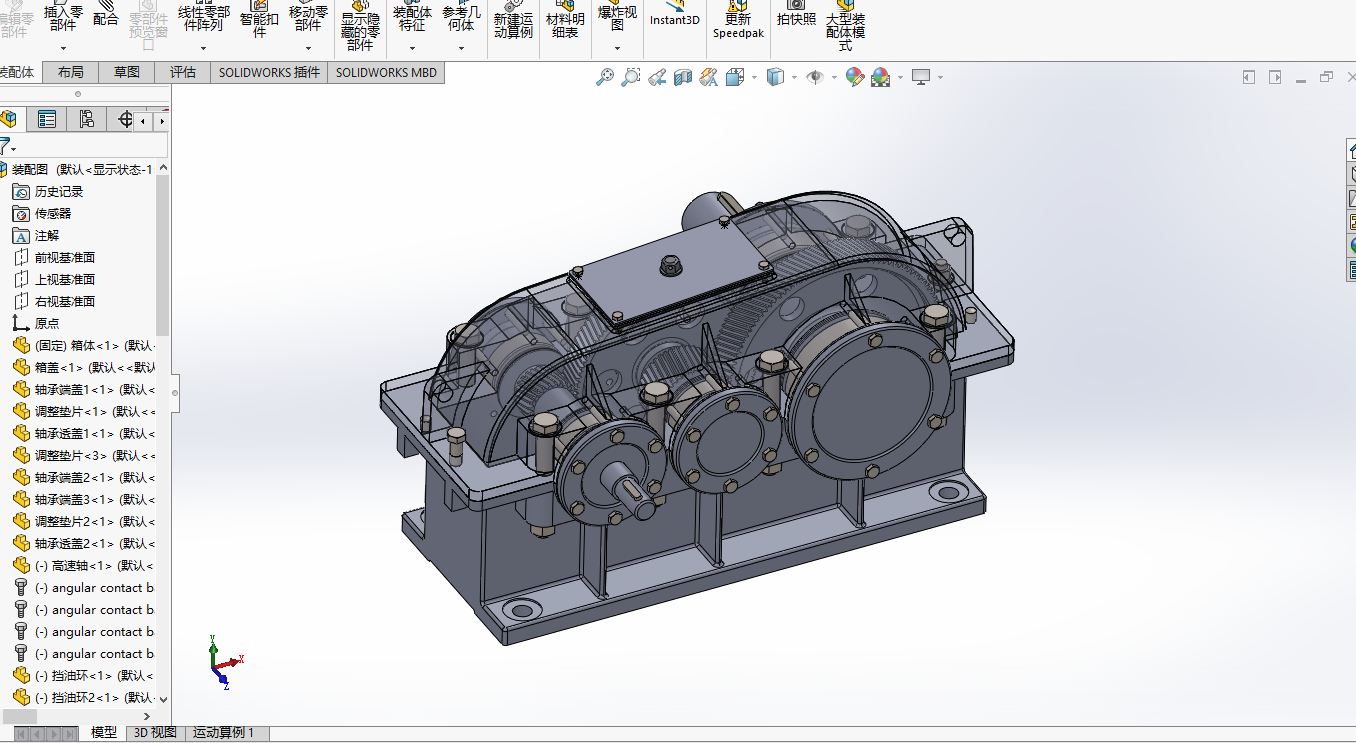
Task: Switch to the 评估 ribbon tab
Action: (182, 72)
